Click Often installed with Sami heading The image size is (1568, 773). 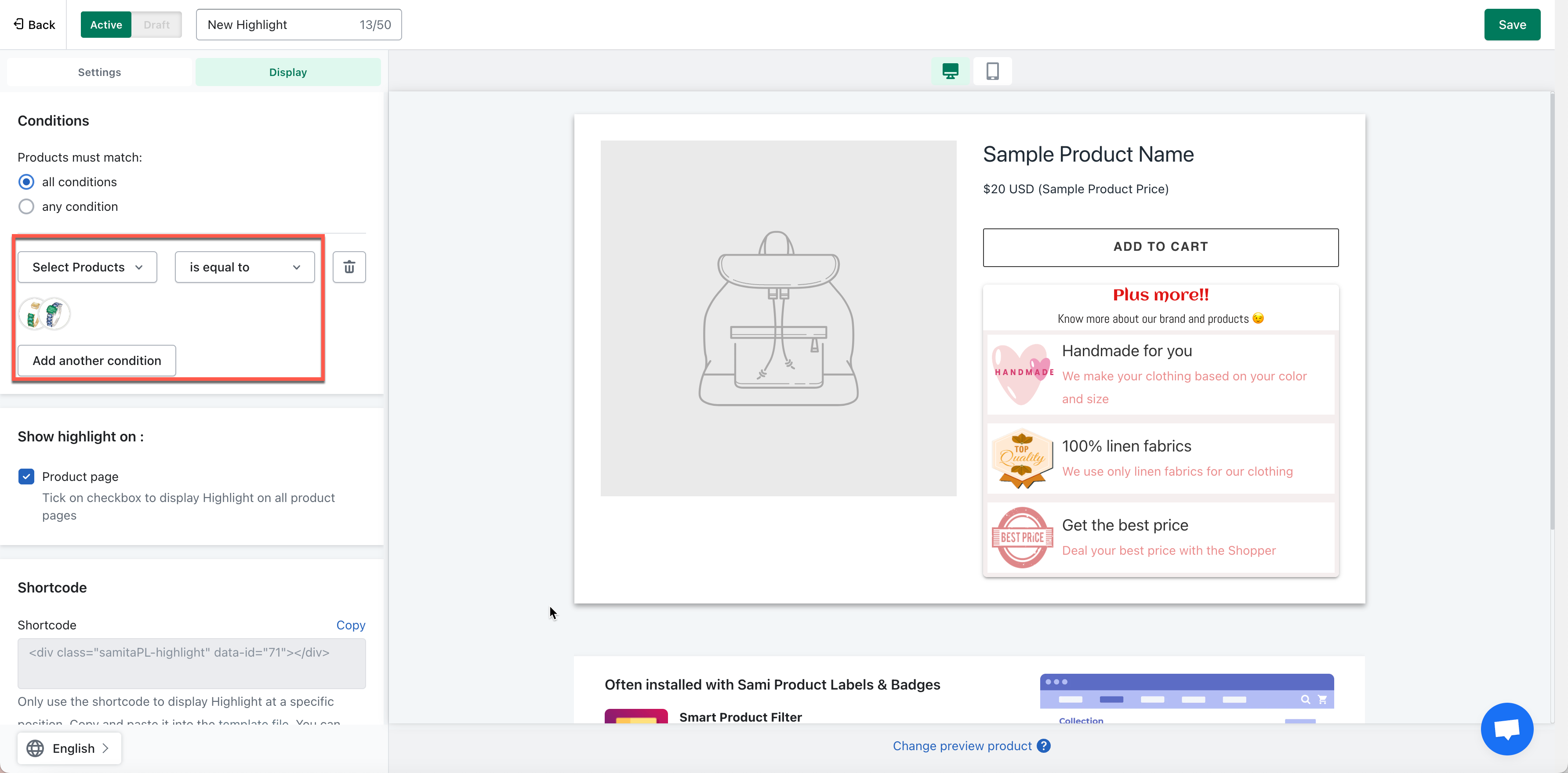[x=773, y=685]
